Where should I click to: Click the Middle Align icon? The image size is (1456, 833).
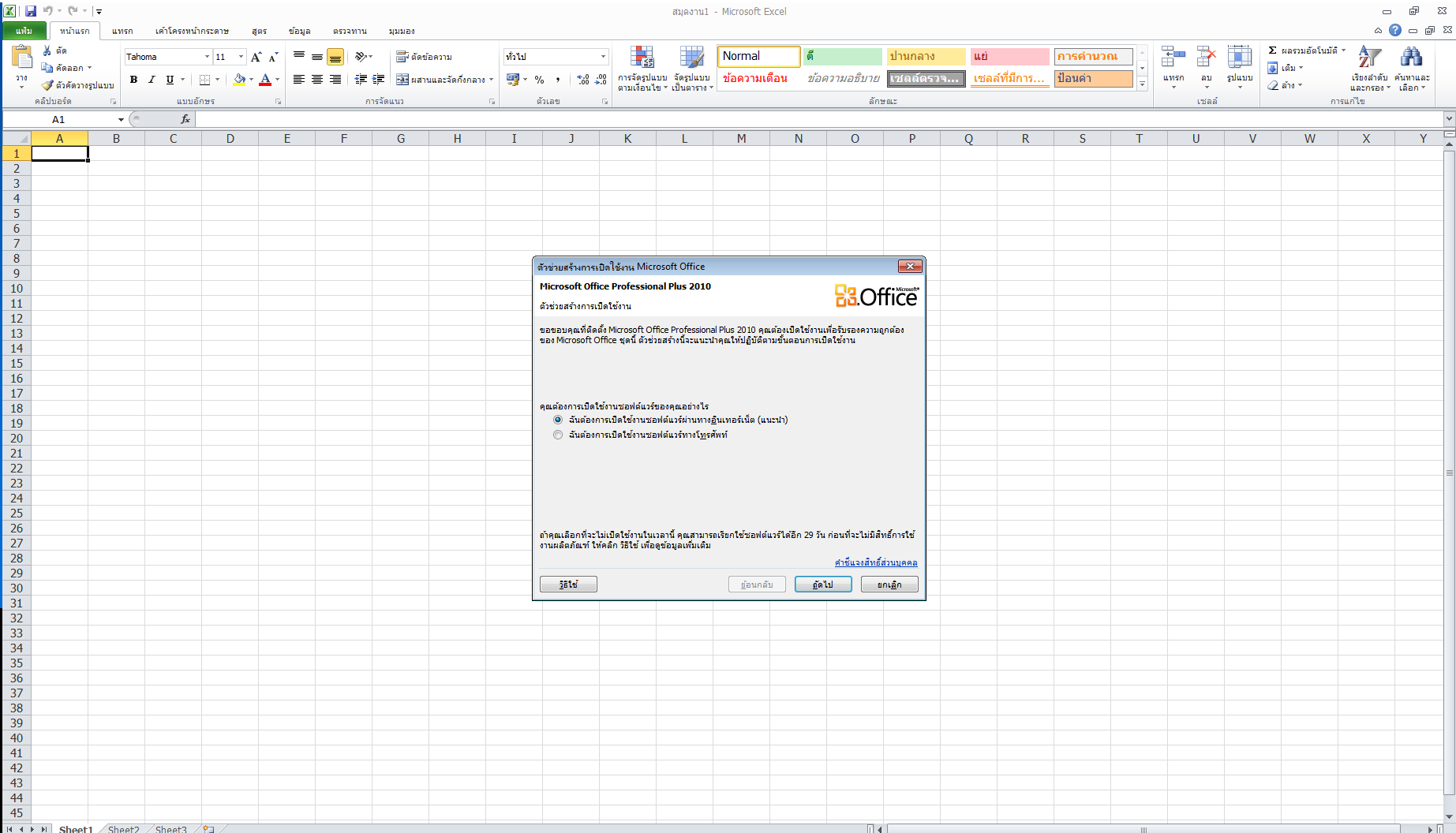click(317, 57)
